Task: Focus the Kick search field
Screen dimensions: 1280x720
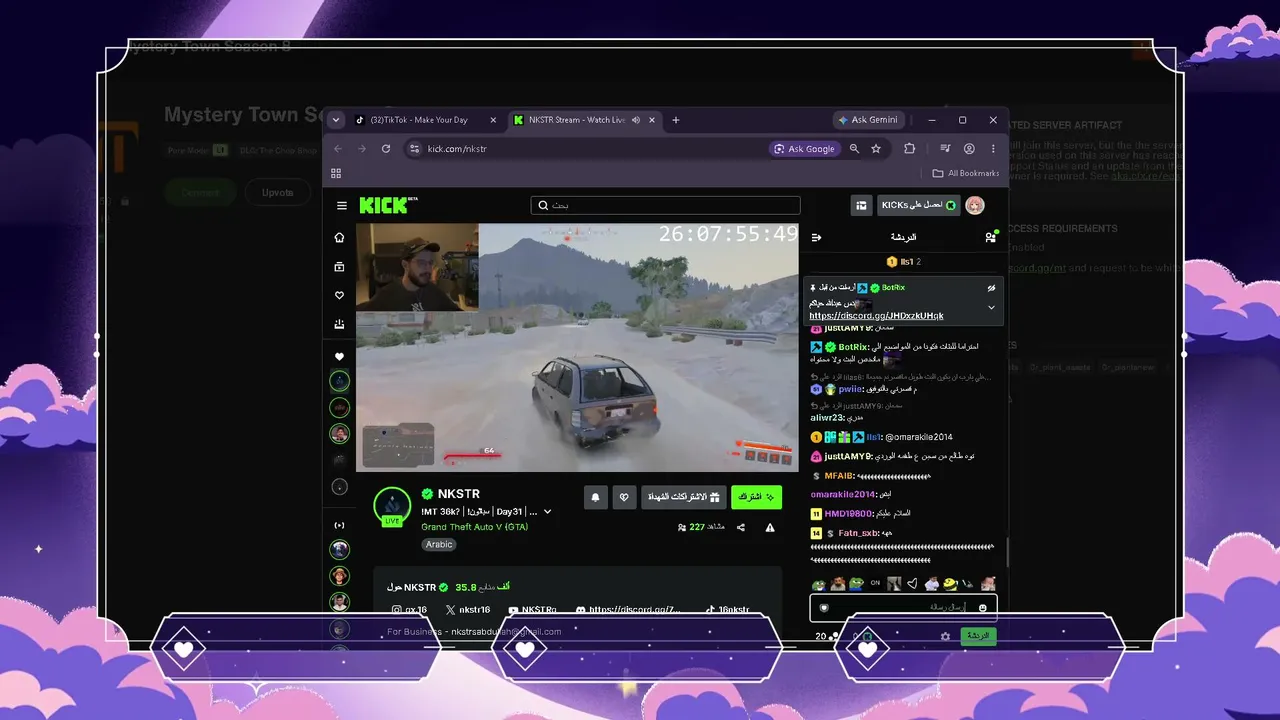Action: tap(665, 205)
